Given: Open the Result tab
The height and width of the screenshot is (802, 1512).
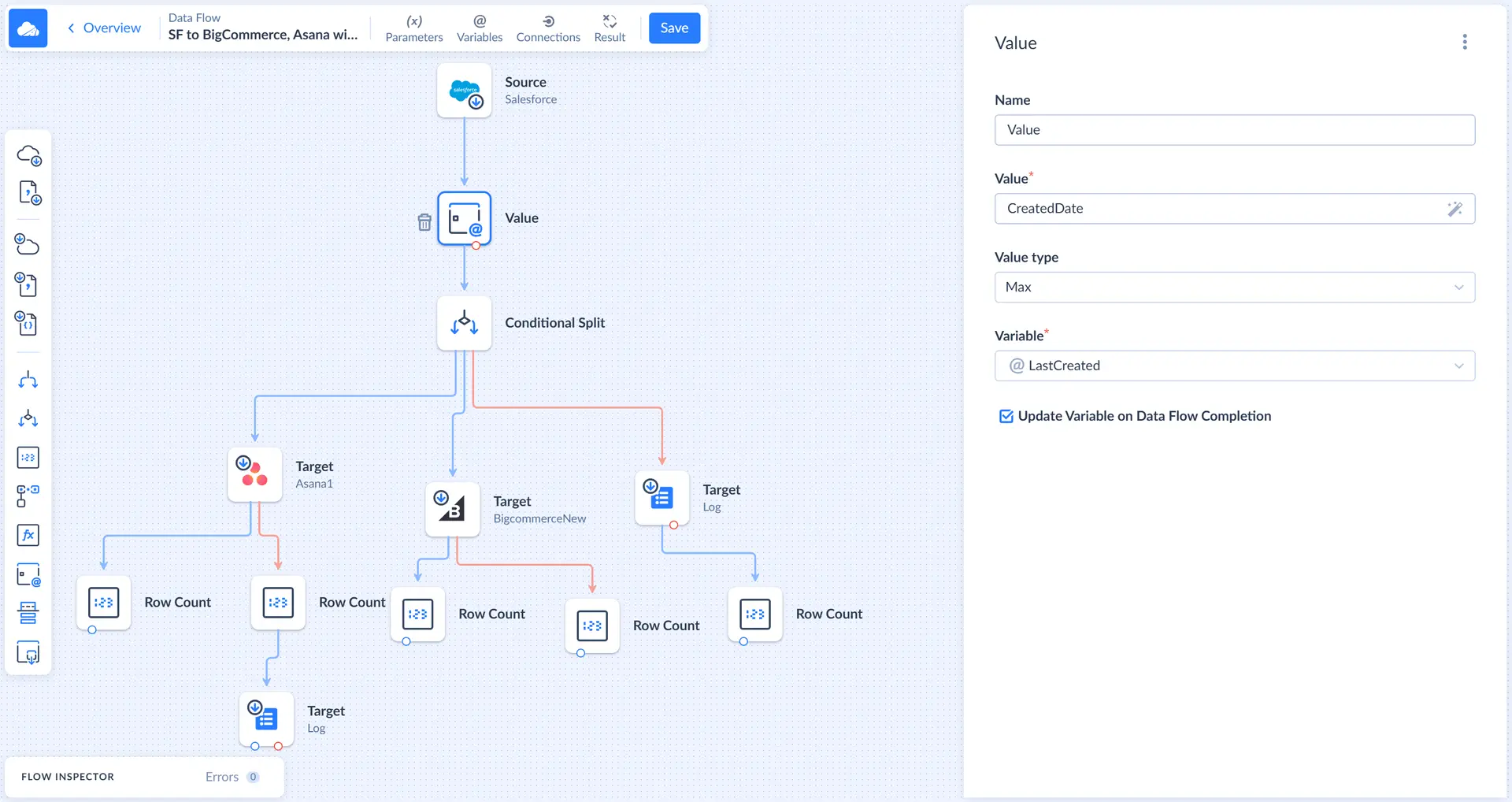Looking at the screenshot, I should 610,28.
